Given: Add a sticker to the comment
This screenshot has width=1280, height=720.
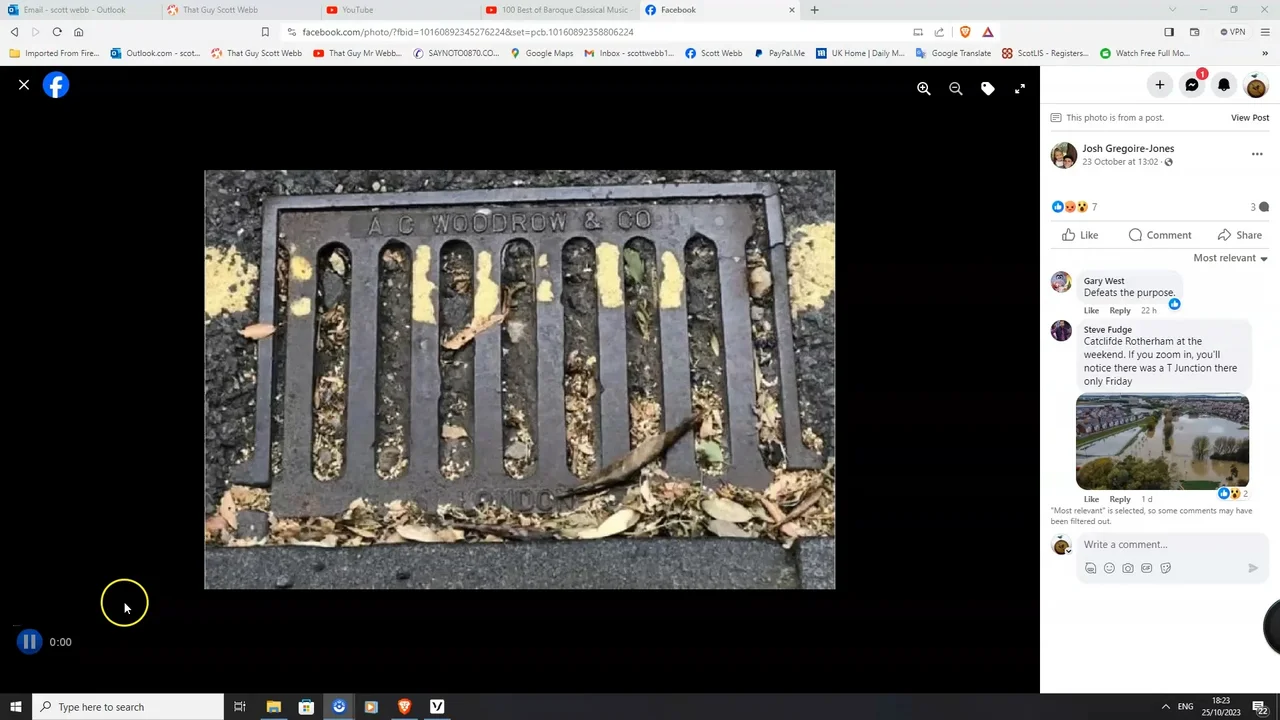Looking at the screenshot, I should (x=1166, y=568).
